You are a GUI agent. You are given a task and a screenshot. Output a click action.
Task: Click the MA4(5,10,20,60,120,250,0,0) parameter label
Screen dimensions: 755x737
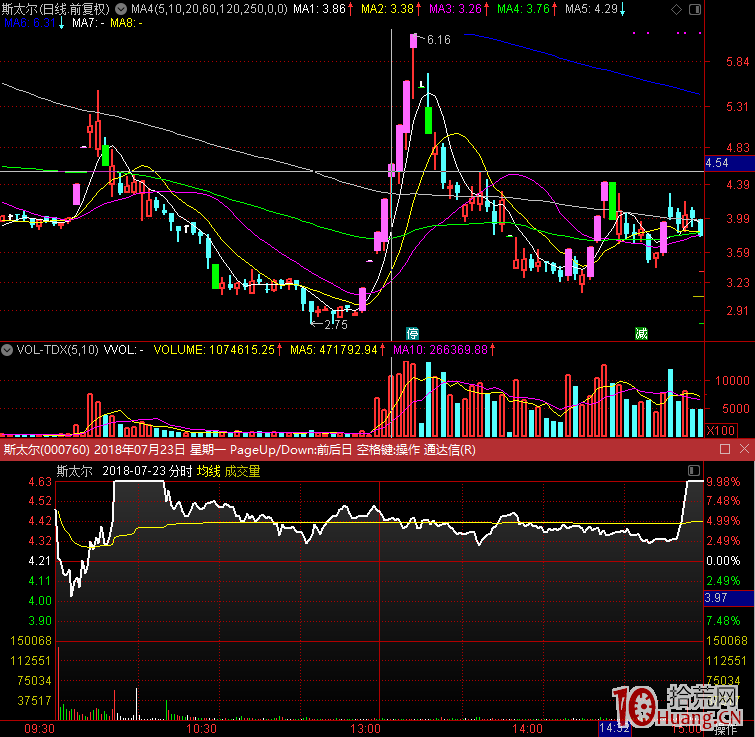click(209, 9)
